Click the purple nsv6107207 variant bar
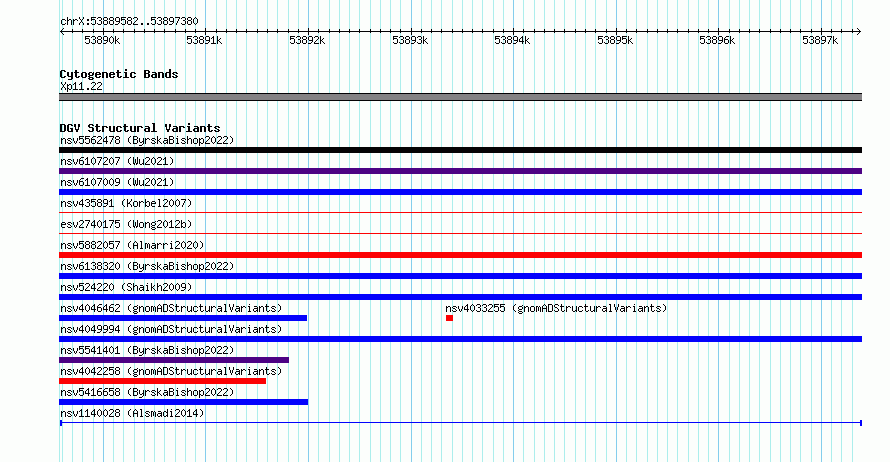Viewport: 890px width, 462px height. coord(460,171)
